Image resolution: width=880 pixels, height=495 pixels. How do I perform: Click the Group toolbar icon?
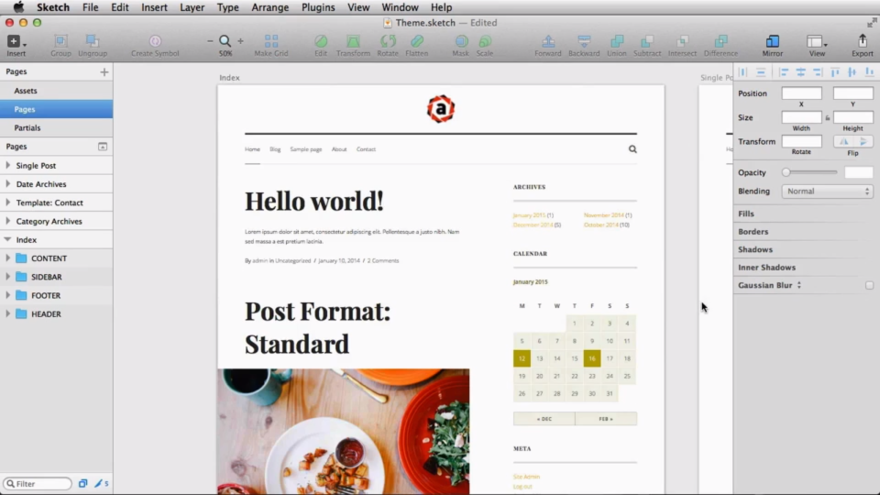(61, 44)
